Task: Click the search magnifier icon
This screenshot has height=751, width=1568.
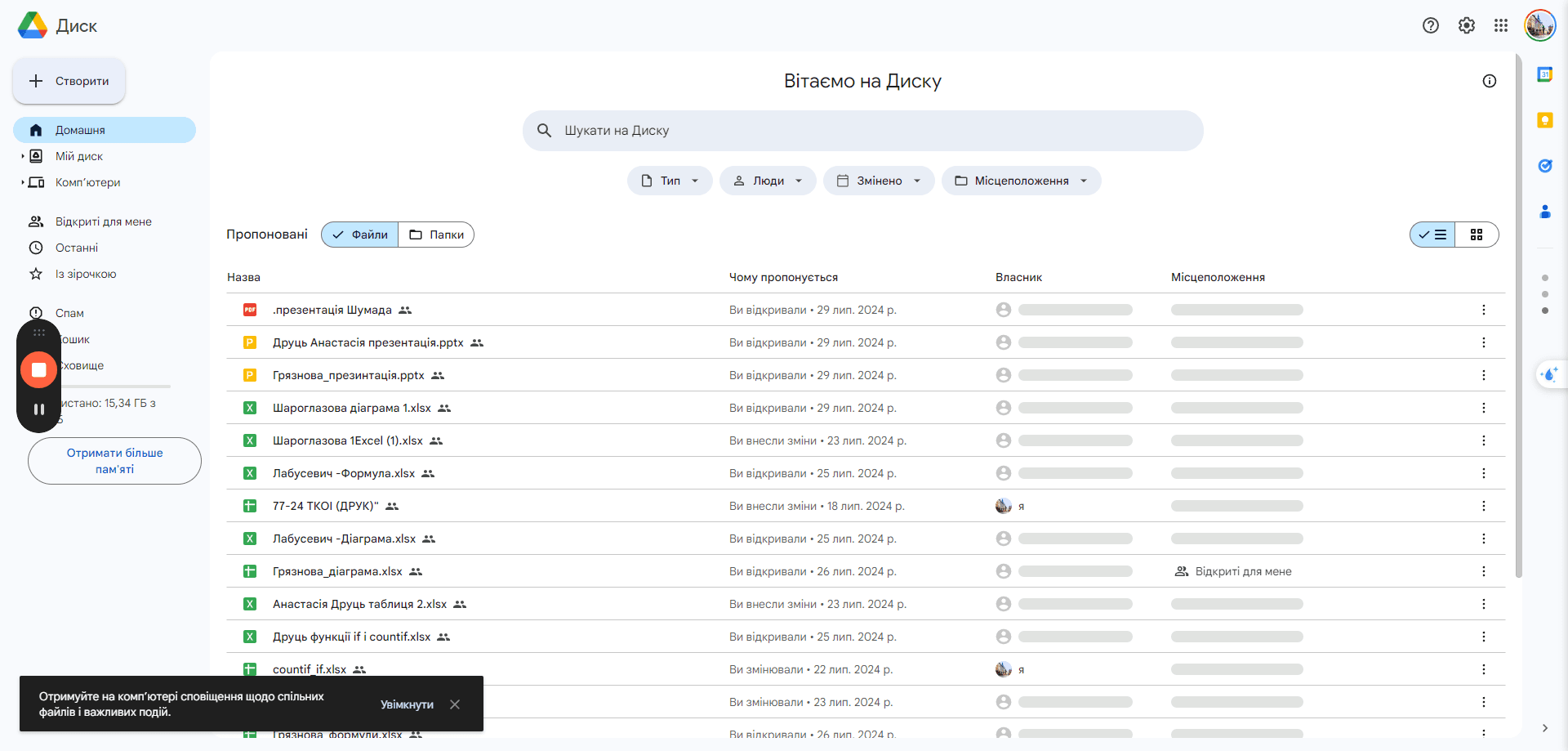Action: pyautogui.click(x=545, y=131)
